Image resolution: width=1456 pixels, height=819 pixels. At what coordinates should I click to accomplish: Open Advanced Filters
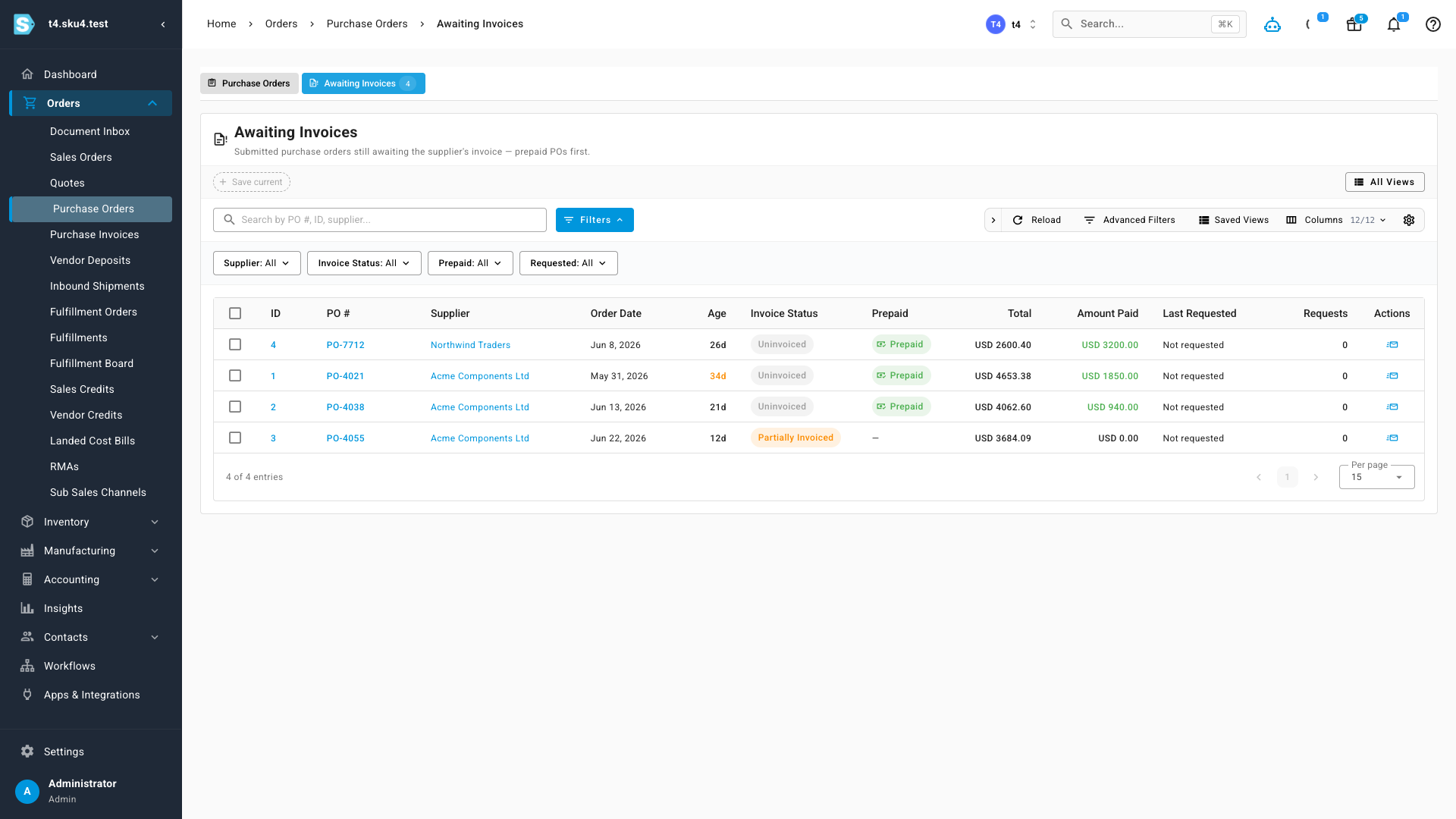tap(1130, 220)
